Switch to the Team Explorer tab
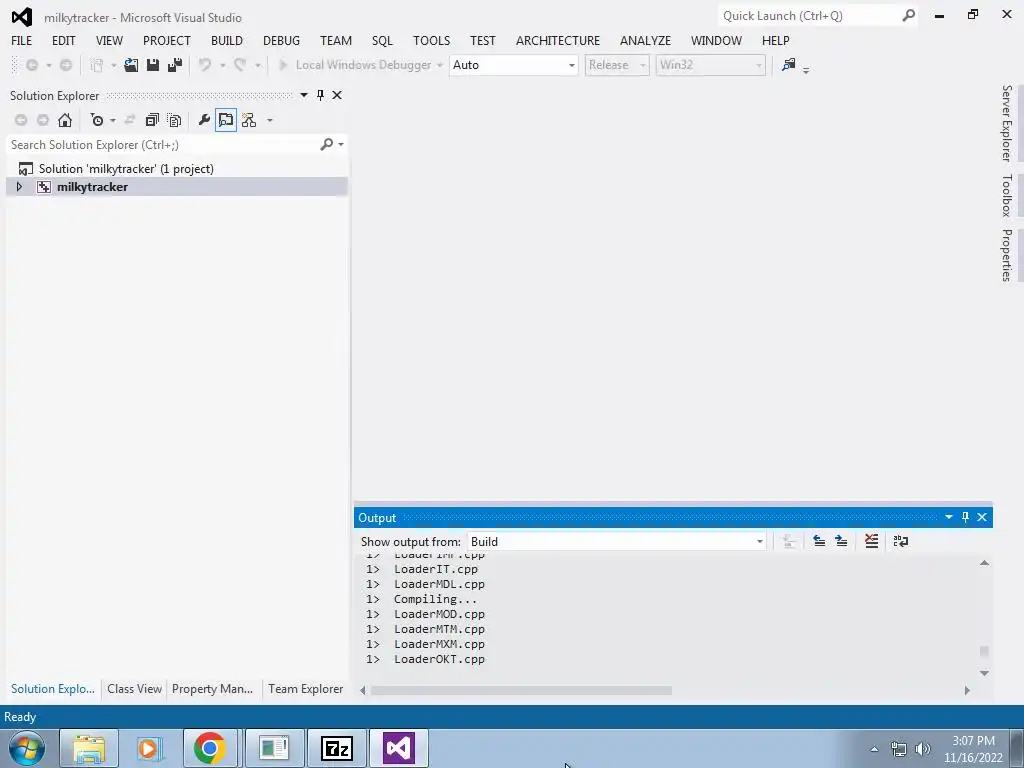The width and height of the screenshot is (1024, 768). [x=306, y=689]
